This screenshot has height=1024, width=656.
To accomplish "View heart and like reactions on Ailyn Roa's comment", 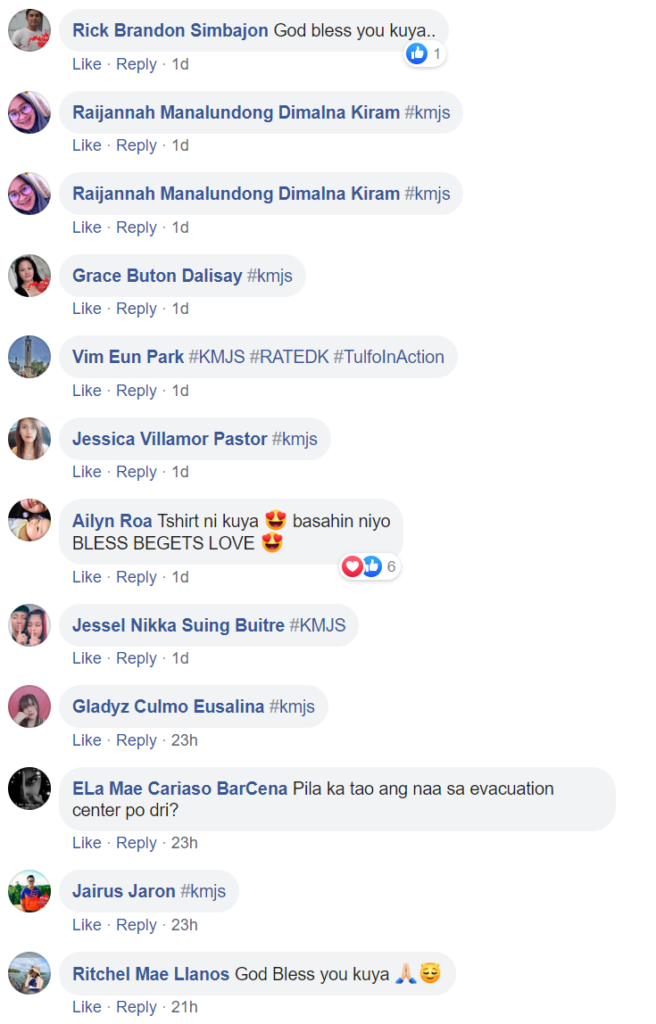I will 370,566.
